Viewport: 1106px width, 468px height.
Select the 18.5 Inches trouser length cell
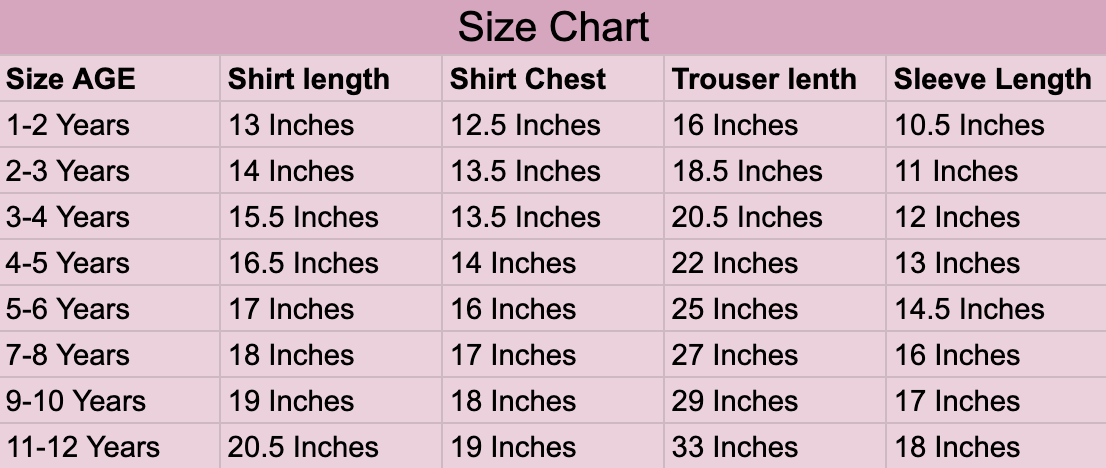(747, 172)
